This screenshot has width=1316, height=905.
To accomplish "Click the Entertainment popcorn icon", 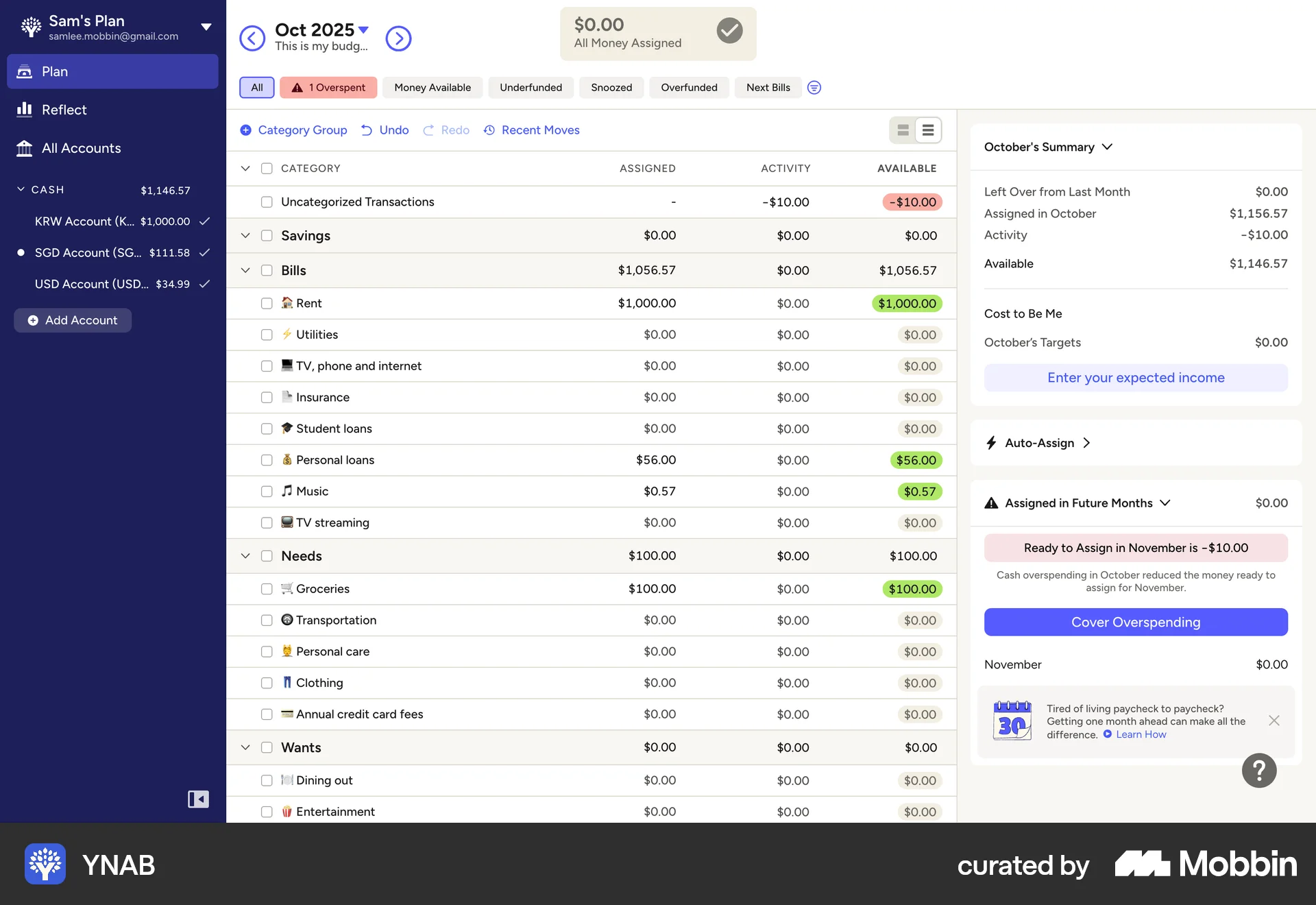I will tap(287, 811).
